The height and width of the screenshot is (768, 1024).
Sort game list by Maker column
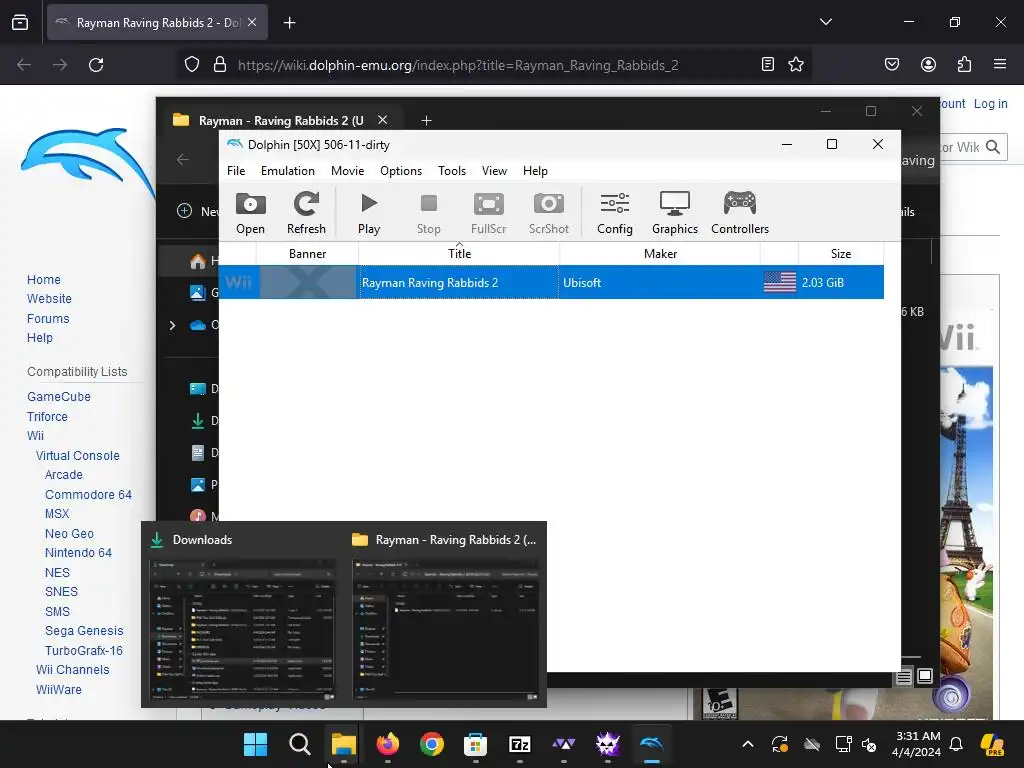point(660,253)
